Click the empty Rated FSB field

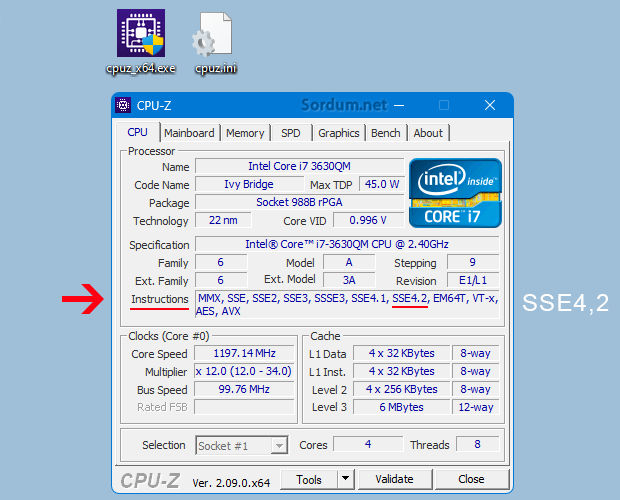244,407
